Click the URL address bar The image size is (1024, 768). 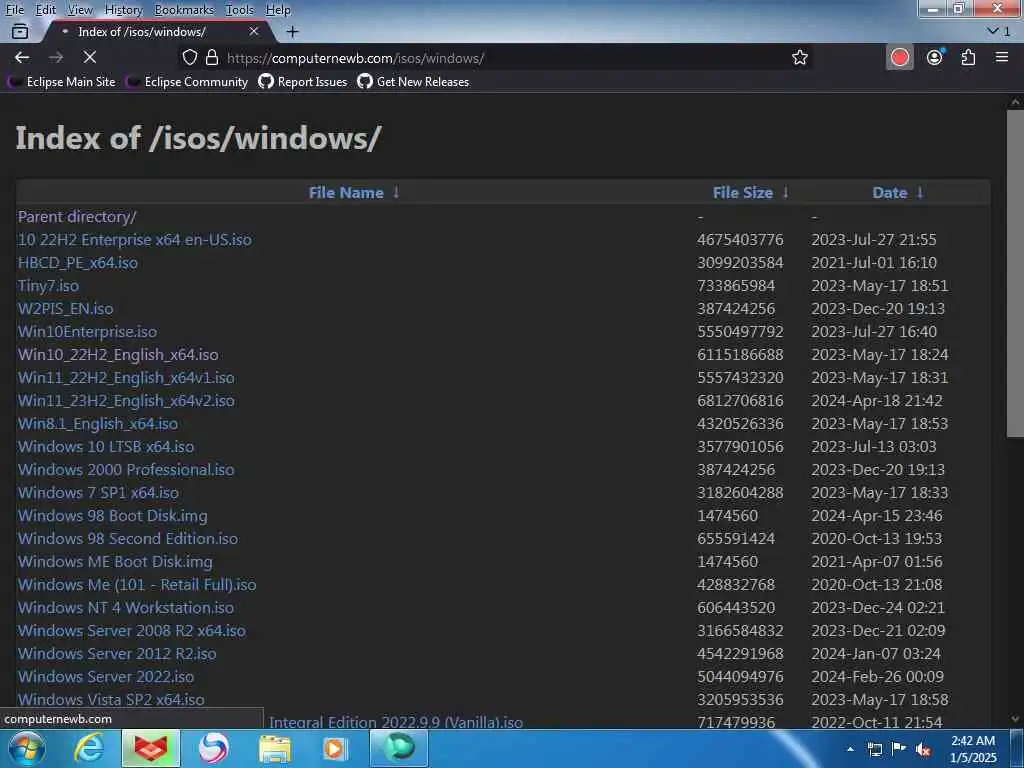[x=496, y=57]
